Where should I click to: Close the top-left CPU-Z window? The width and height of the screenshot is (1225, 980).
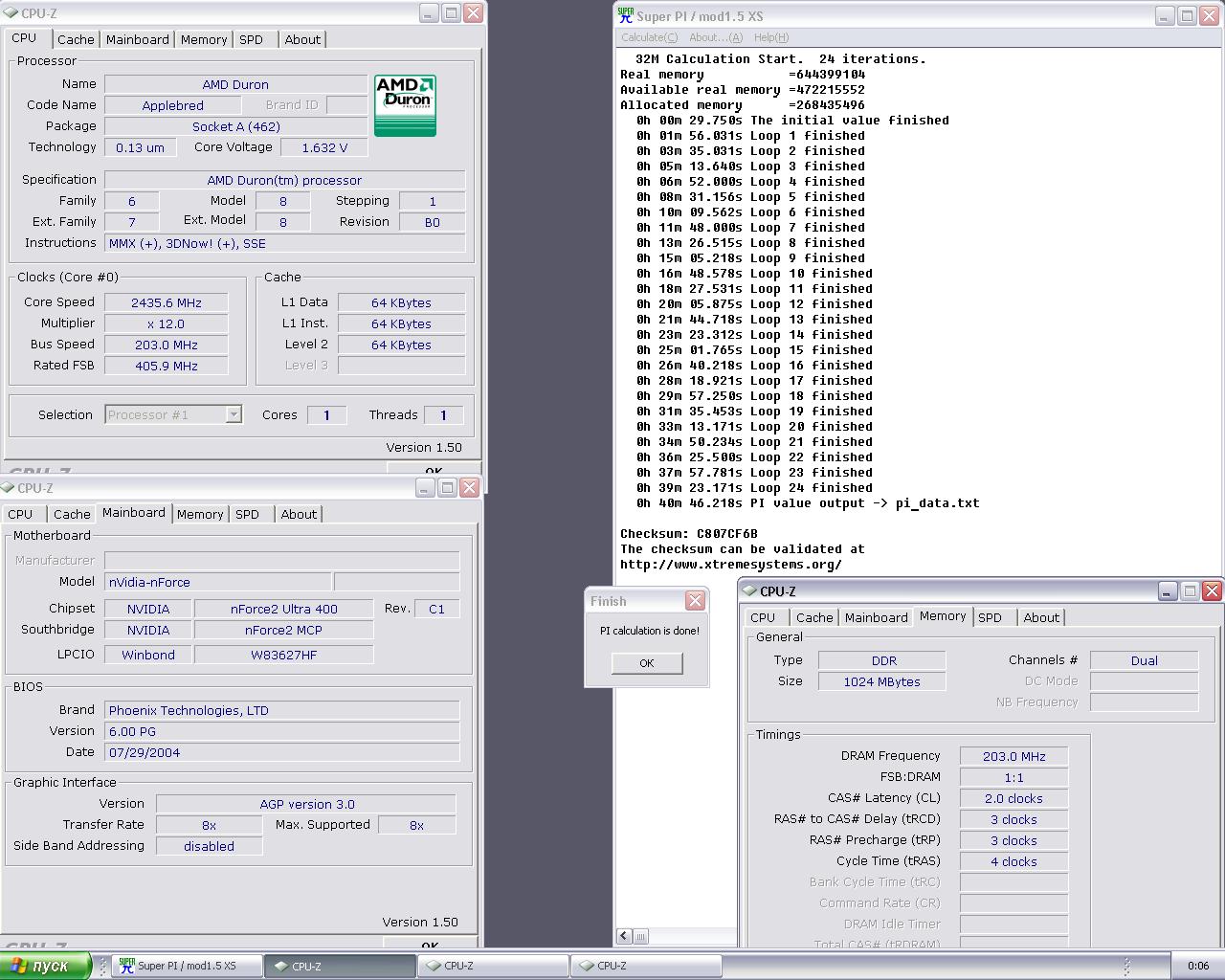[473, 13]
